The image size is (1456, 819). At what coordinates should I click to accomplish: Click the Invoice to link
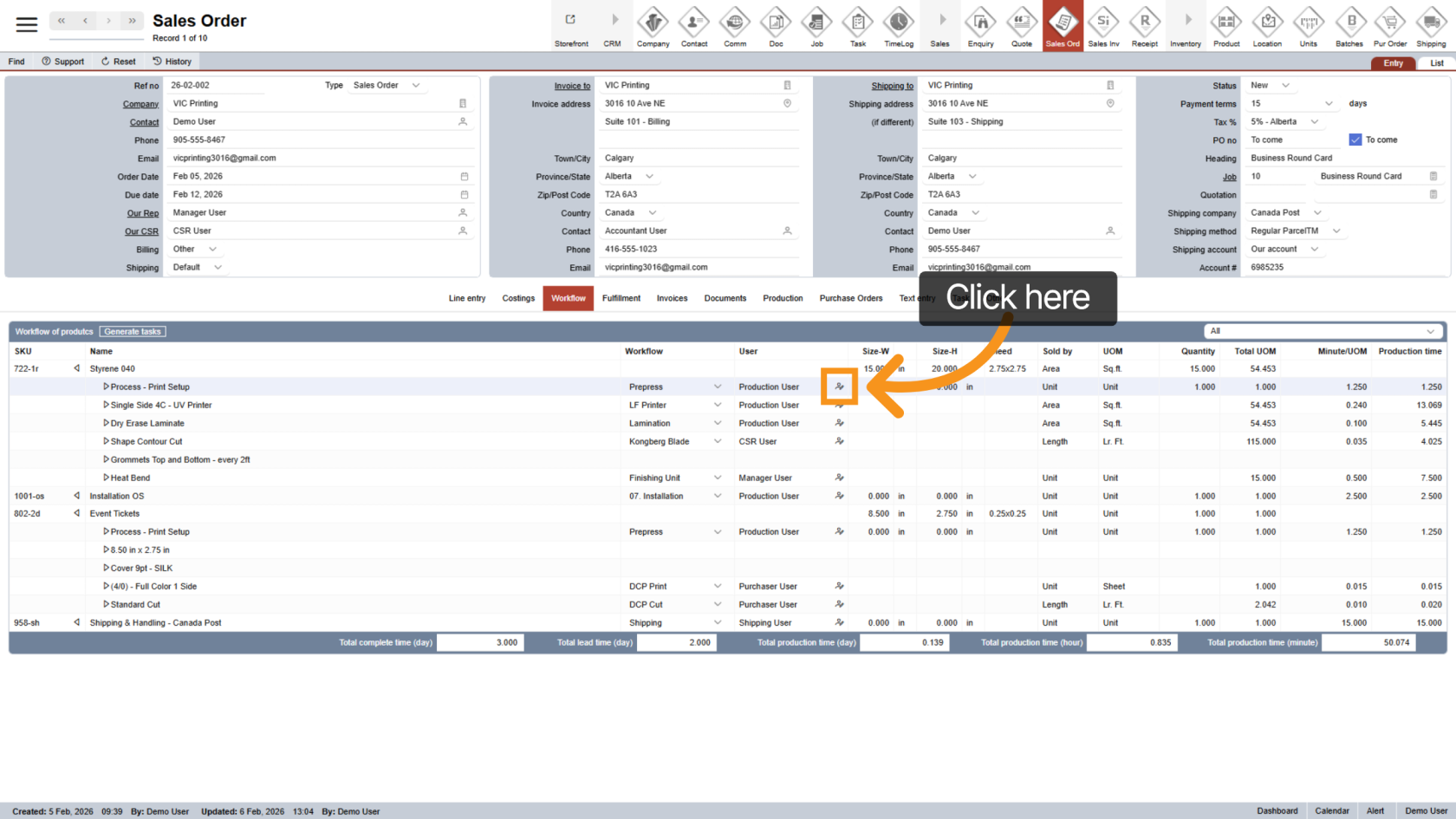(572, 86)
